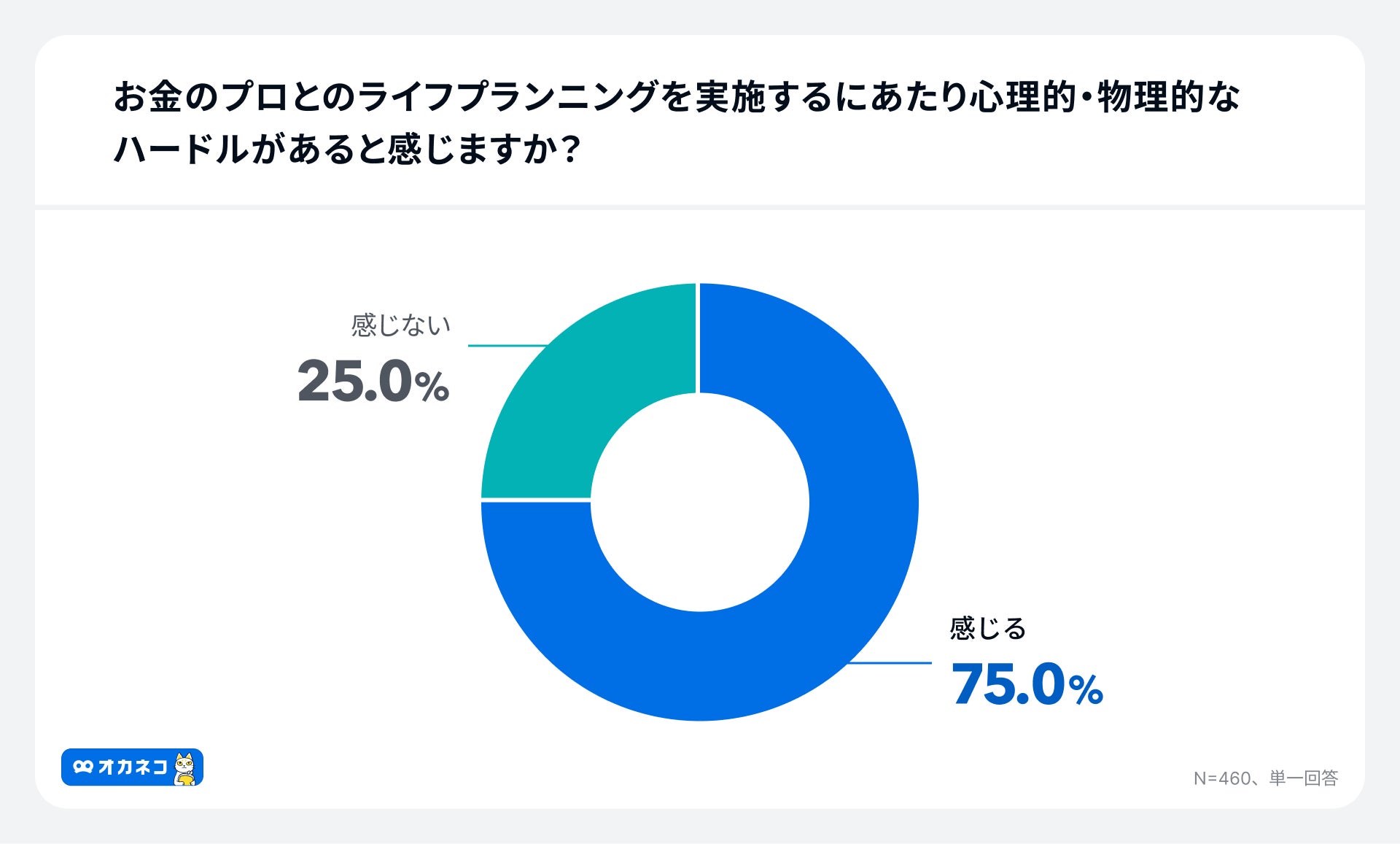Click the white horizontal gap left of donut hole
This screenshot has height=844, width=1400.
[536, 500]
